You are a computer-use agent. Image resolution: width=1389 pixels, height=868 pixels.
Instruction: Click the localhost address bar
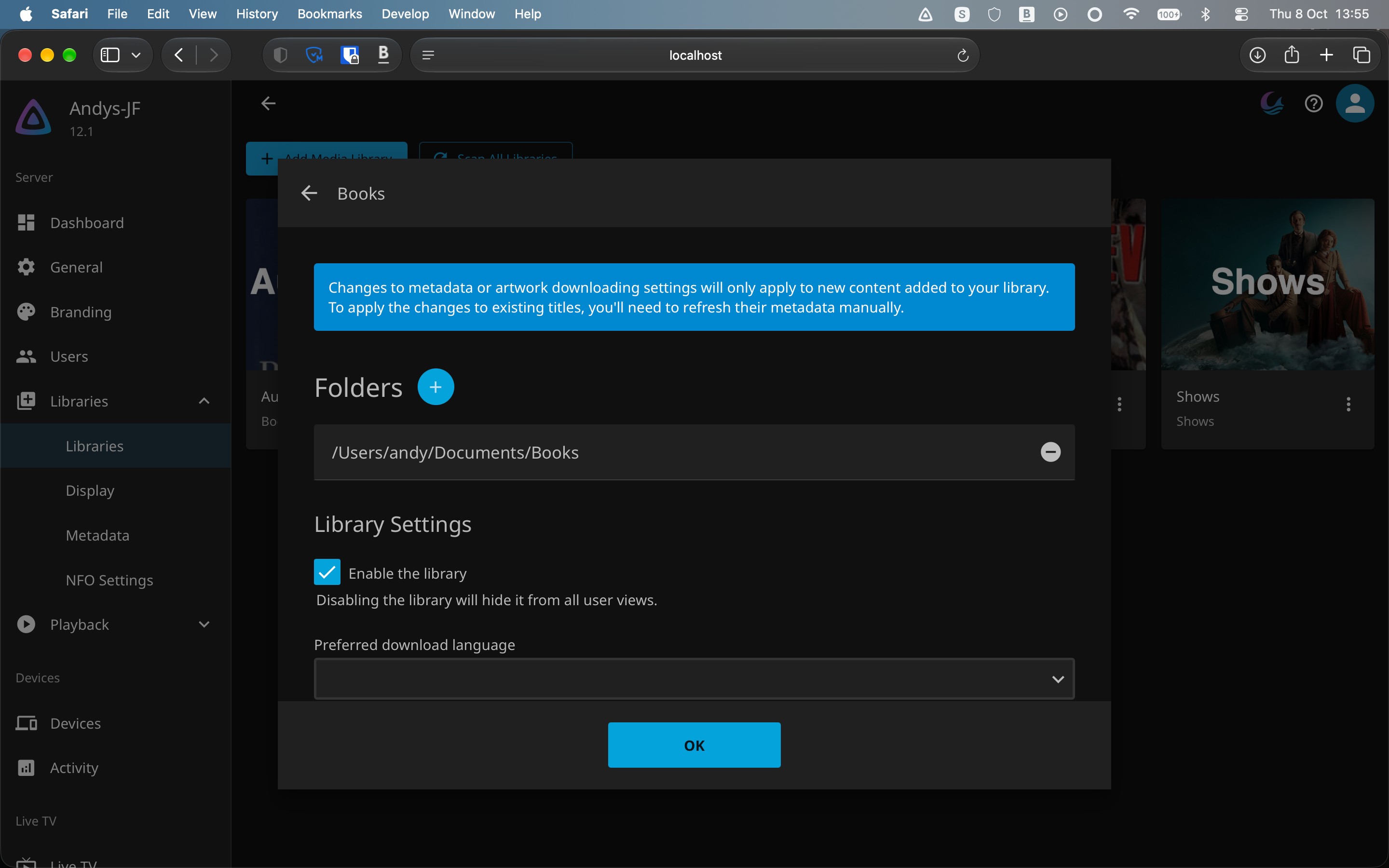pyautogui.click(x=694, y=55)
